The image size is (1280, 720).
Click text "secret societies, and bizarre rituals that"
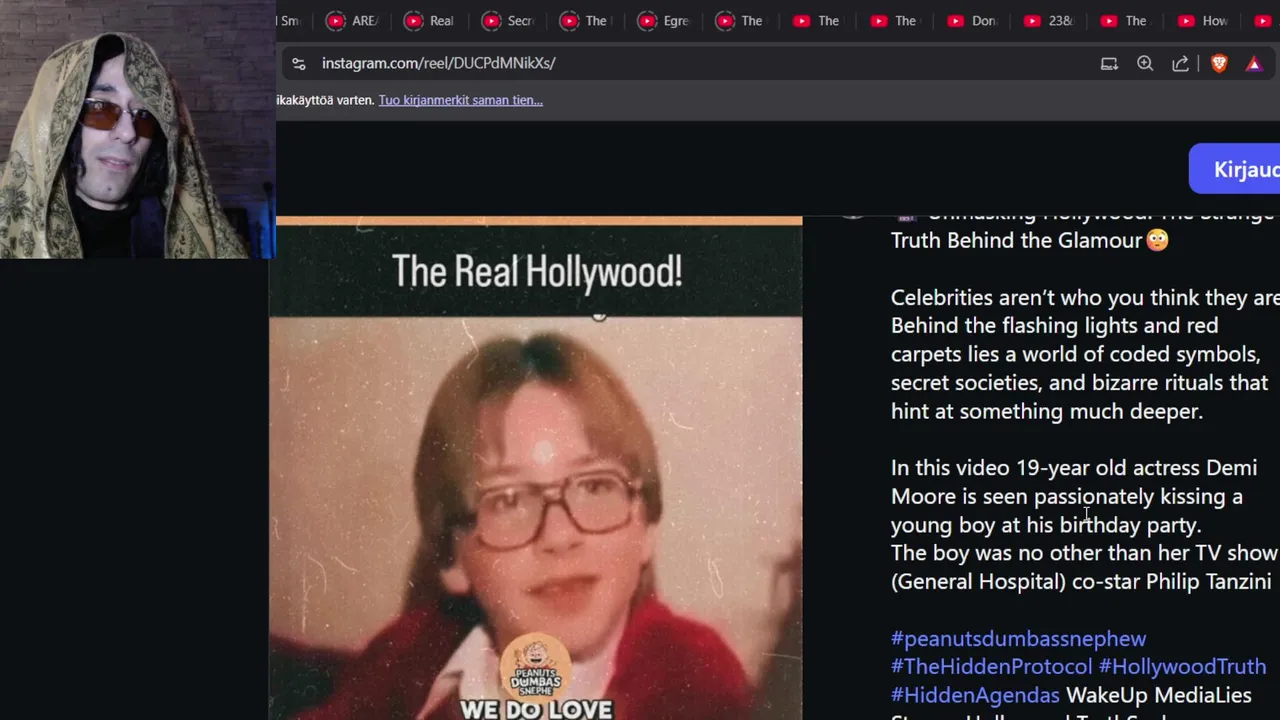pyautogui.click(x=1079, y=382)
